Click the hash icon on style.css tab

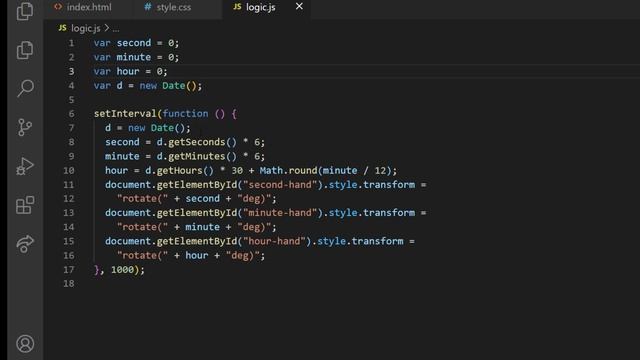147,7
